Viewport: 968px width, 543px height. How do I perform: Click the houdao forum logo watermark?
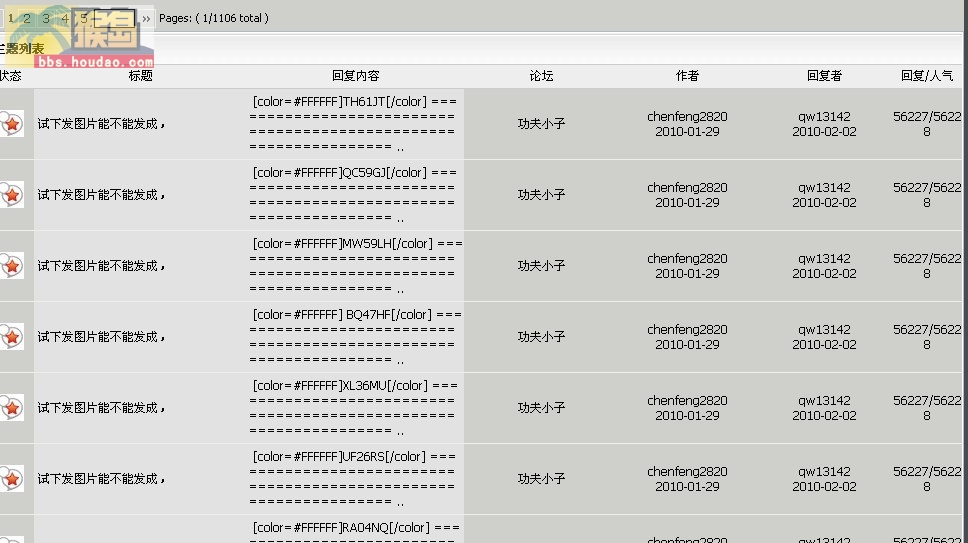80,37
